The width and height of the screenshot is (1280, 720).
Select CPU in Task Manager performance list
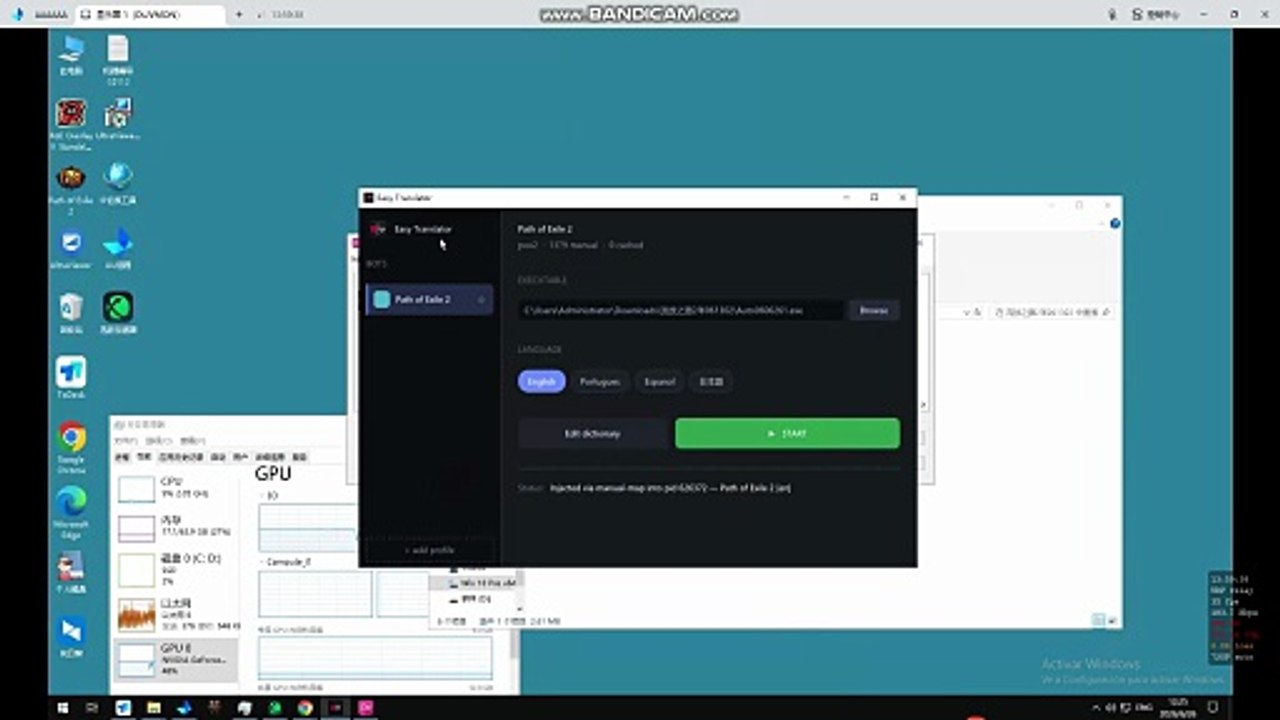pos(175,488)
